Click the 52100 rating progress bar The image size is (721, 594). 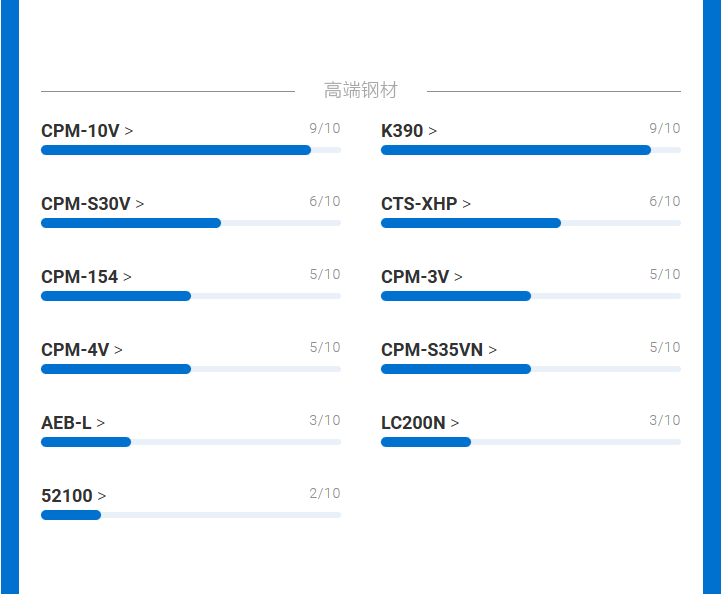pos(190,515)
